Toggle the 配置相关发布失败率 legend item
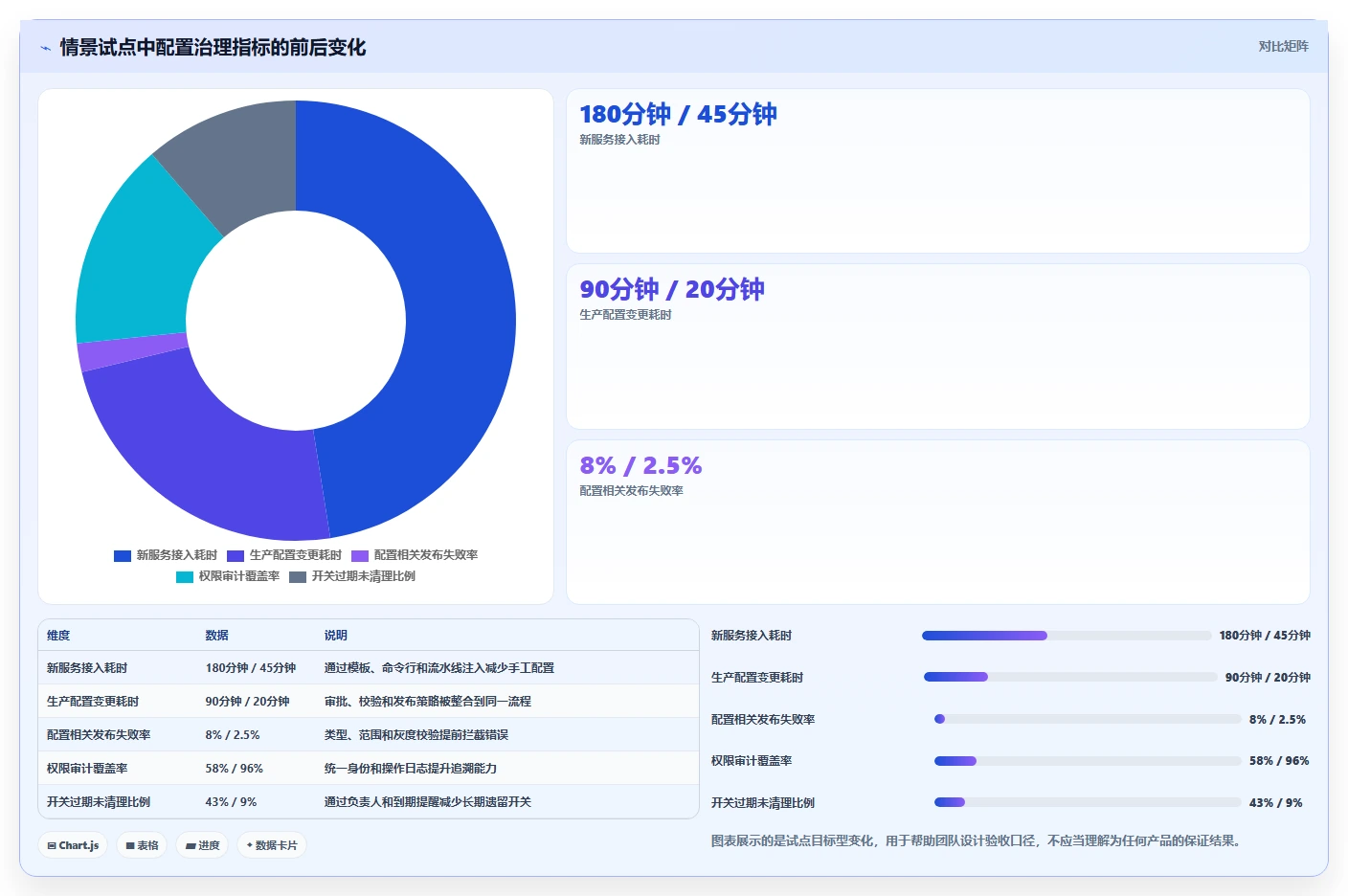This screenshot has height=896, width=1348. click(x=415, y=555)
